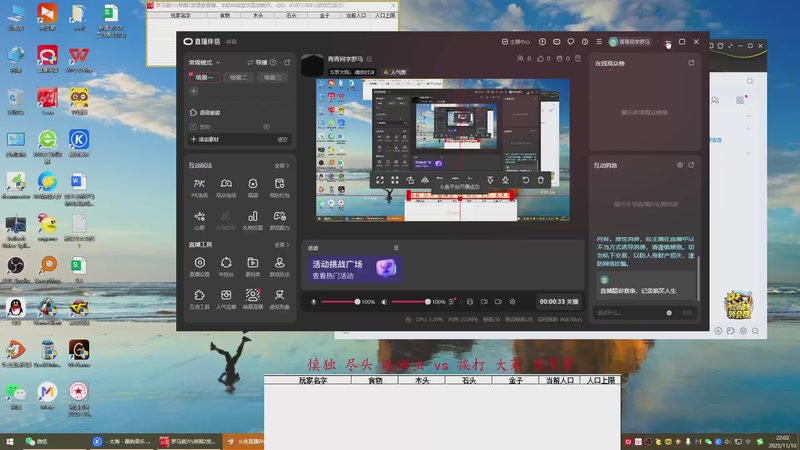Open the audience link icon beside PK
This screenshot has width=800, height=450.
point(226,187)
